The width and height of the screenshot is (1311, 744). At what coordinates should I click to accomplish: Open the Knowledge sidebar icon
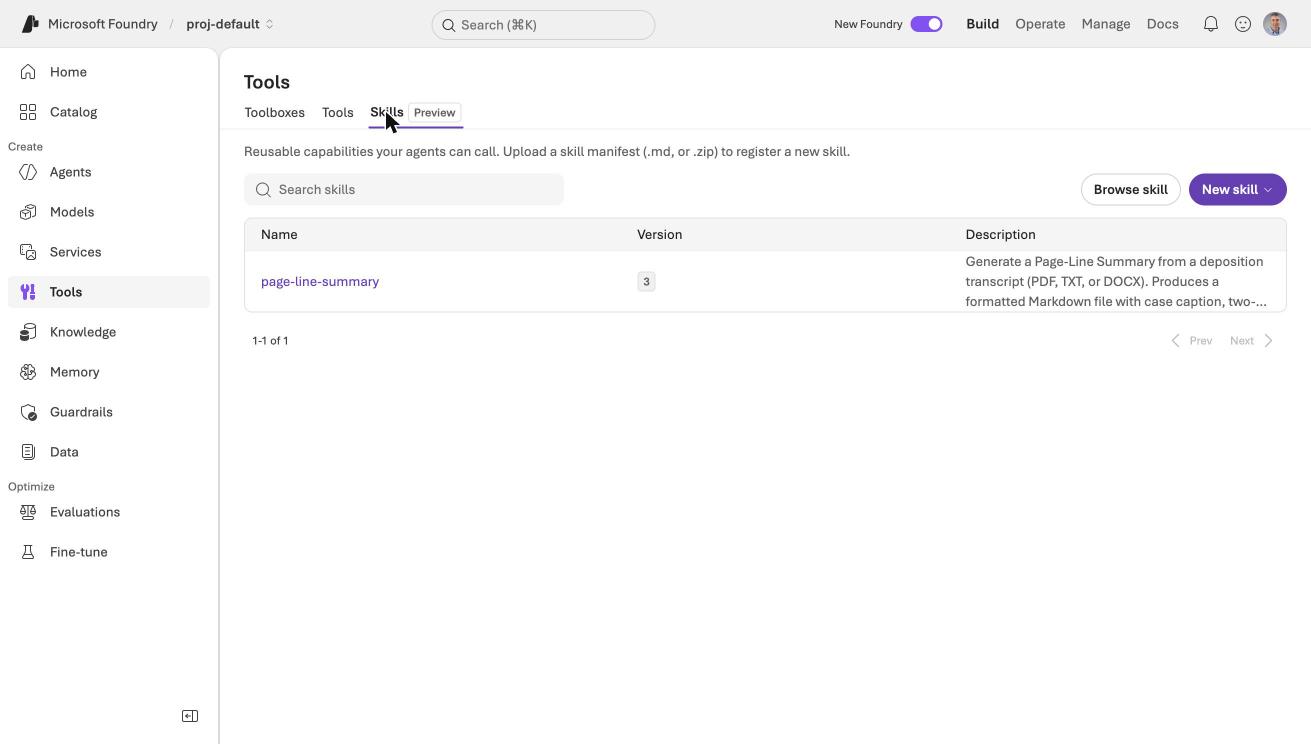pyautogui.click(x=28, y=332)
